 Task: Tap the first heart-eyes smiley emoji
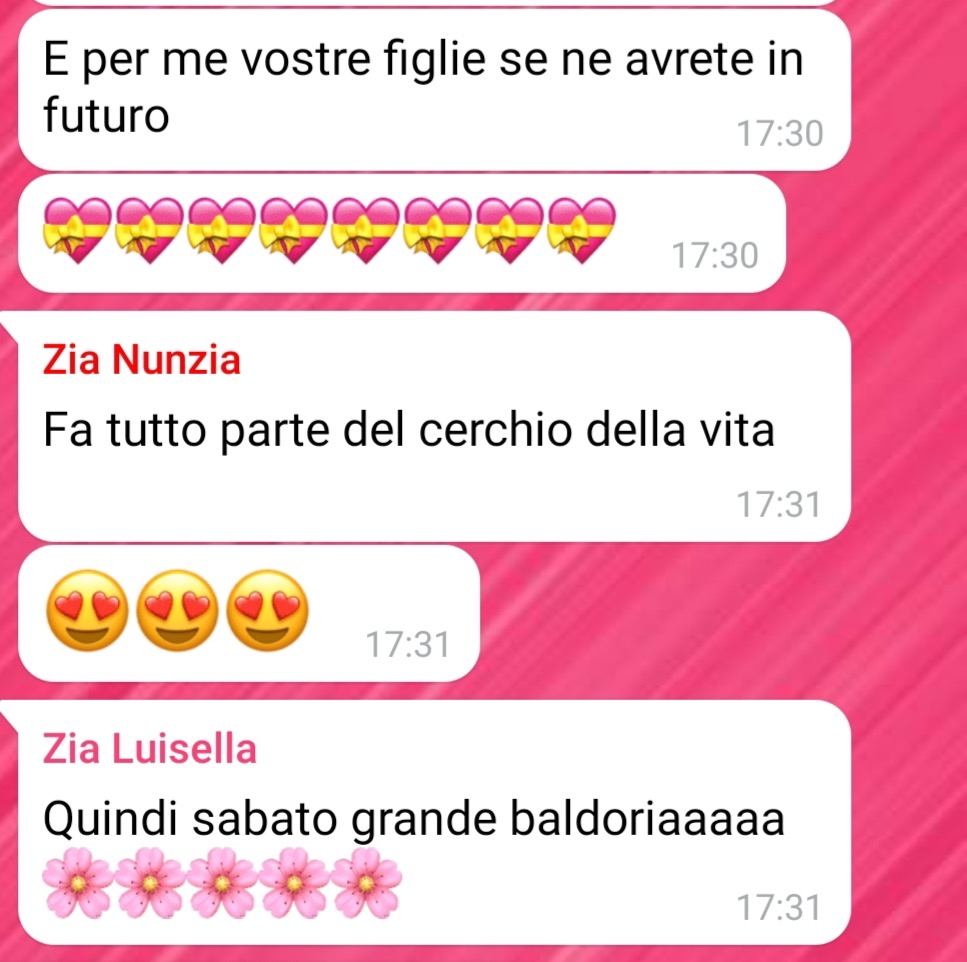click(88, 610)
